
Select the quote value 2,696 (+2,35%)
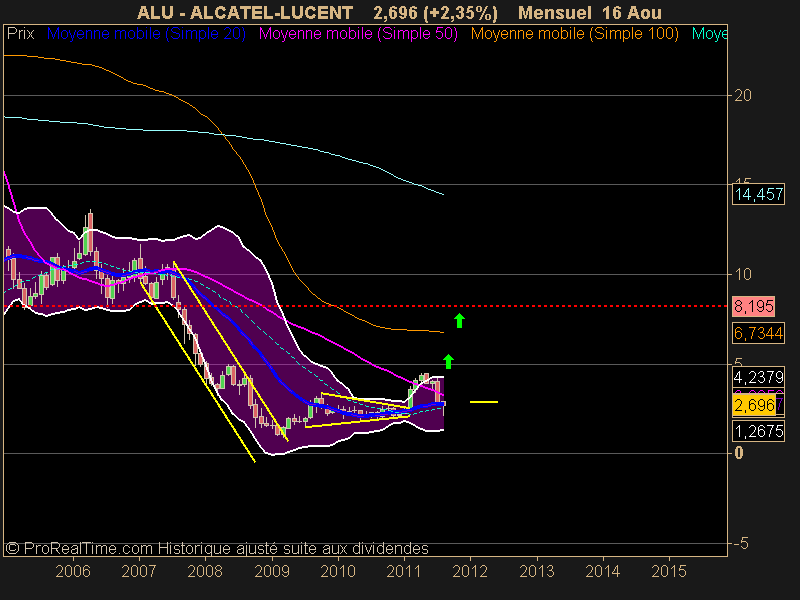435,12
